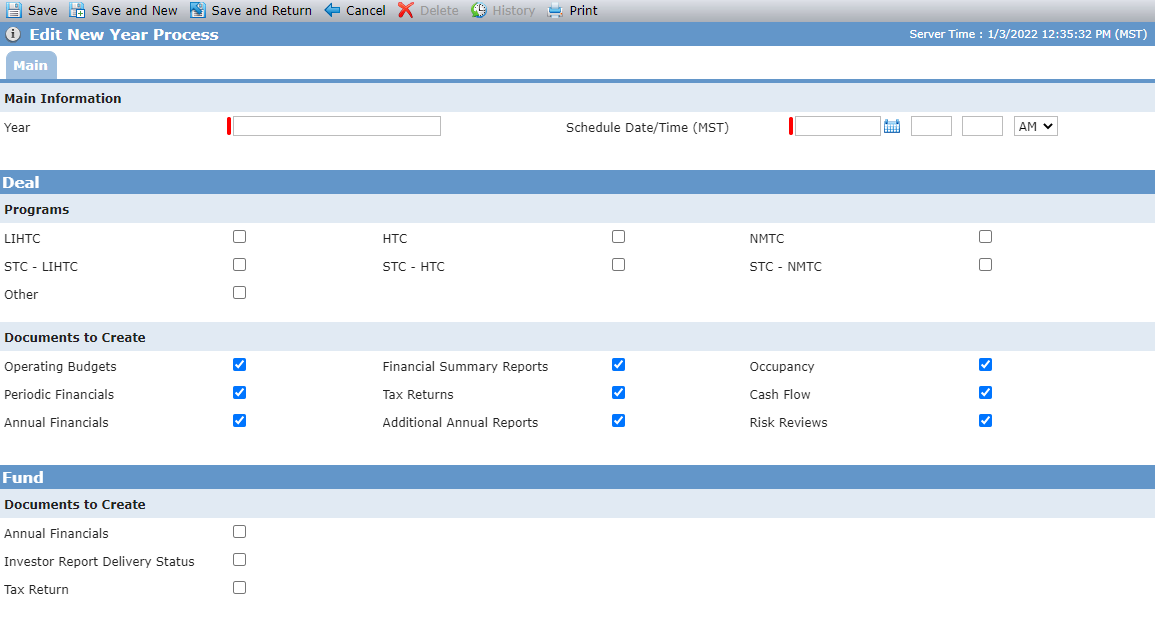Click the Main Information heading

pyautogui.click(x=63, y=98)
